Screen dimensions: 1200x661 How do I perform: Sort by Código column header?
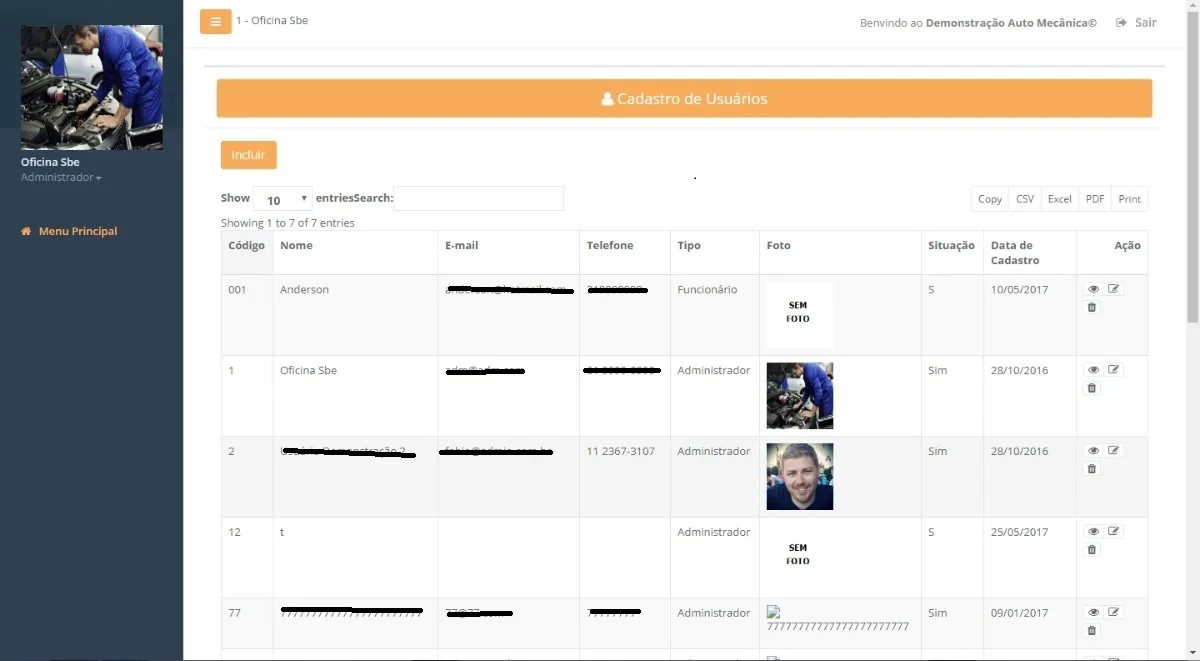tap(247, 252)
